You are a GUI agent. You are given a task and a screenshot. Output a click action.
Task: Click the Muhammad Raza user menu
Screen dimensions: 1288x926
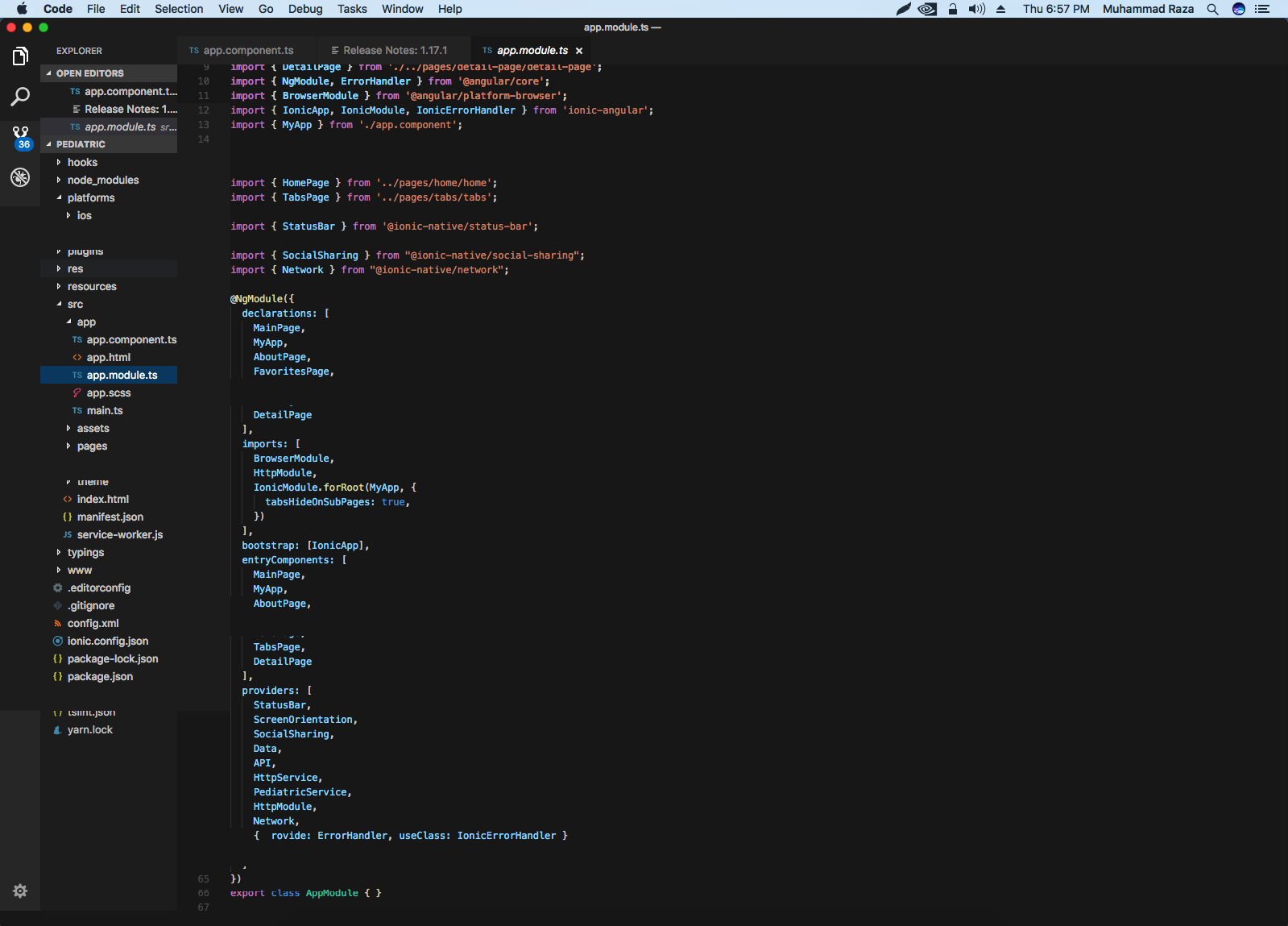click(x=1148, y=9)
